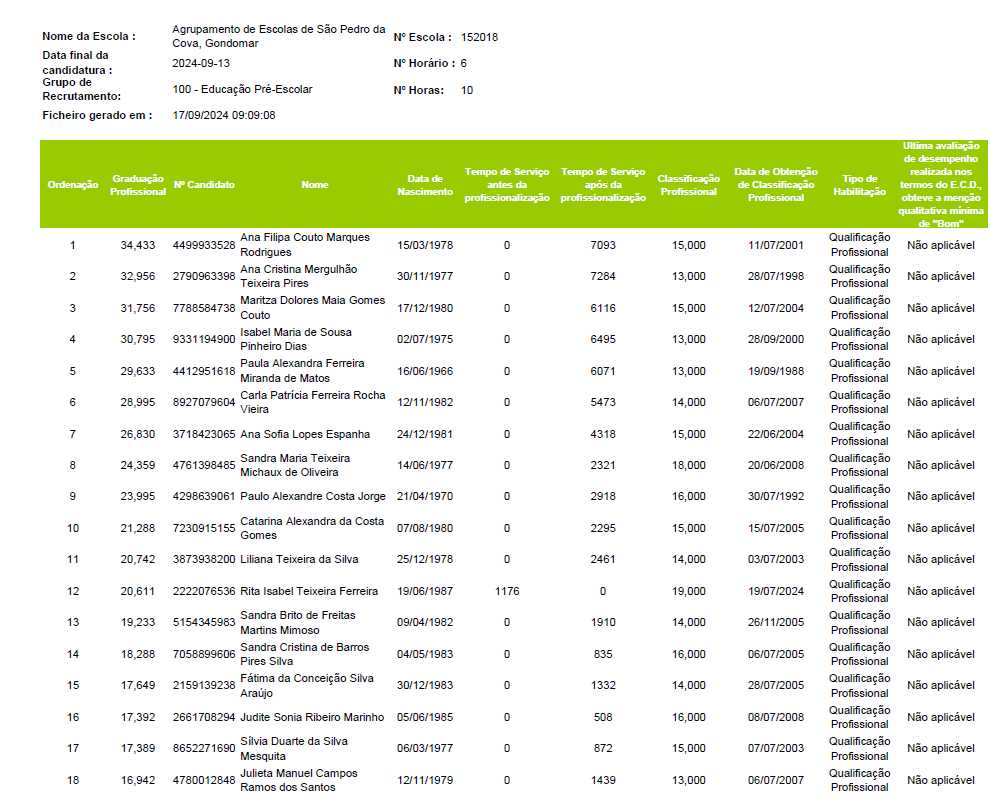Viewport: 1007px width, 808px height.
Task: Click candidate number 2790963398
Action: [x=204, y=276]
